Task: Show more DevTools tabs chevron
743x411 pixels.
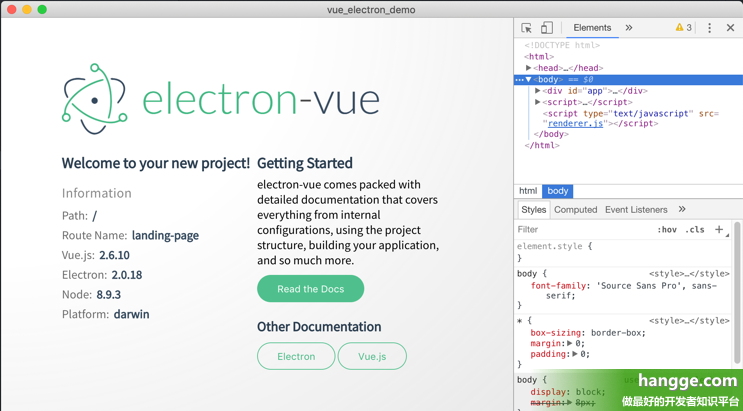Action: (x=629, y=27)
